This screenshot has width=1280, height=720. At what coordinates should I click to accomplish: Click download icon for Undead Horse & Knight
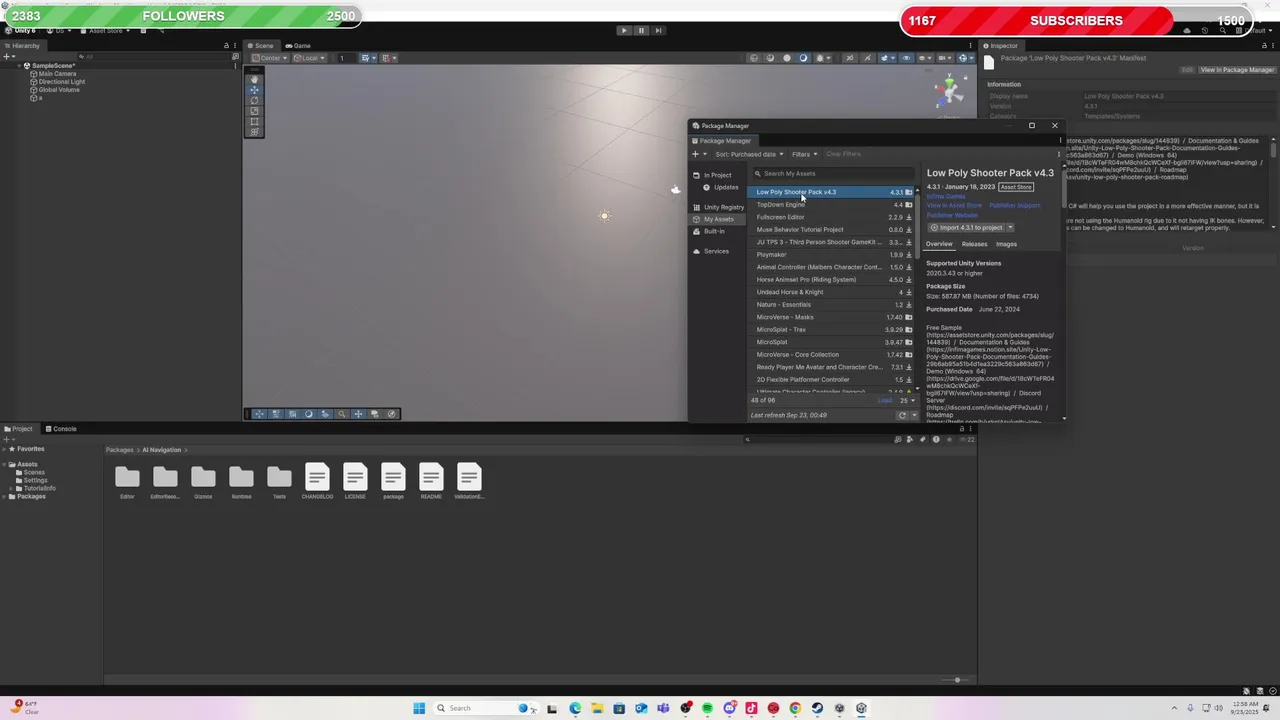pyautogui.click(x=908, y=292)
